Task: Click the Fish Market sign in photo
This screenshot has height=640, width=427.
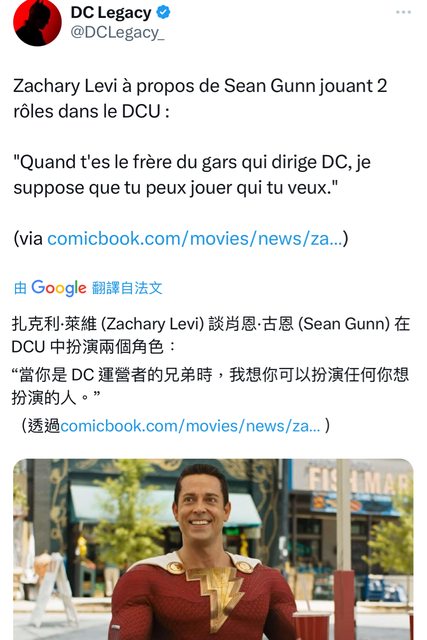Action: (x=359, y=482)
